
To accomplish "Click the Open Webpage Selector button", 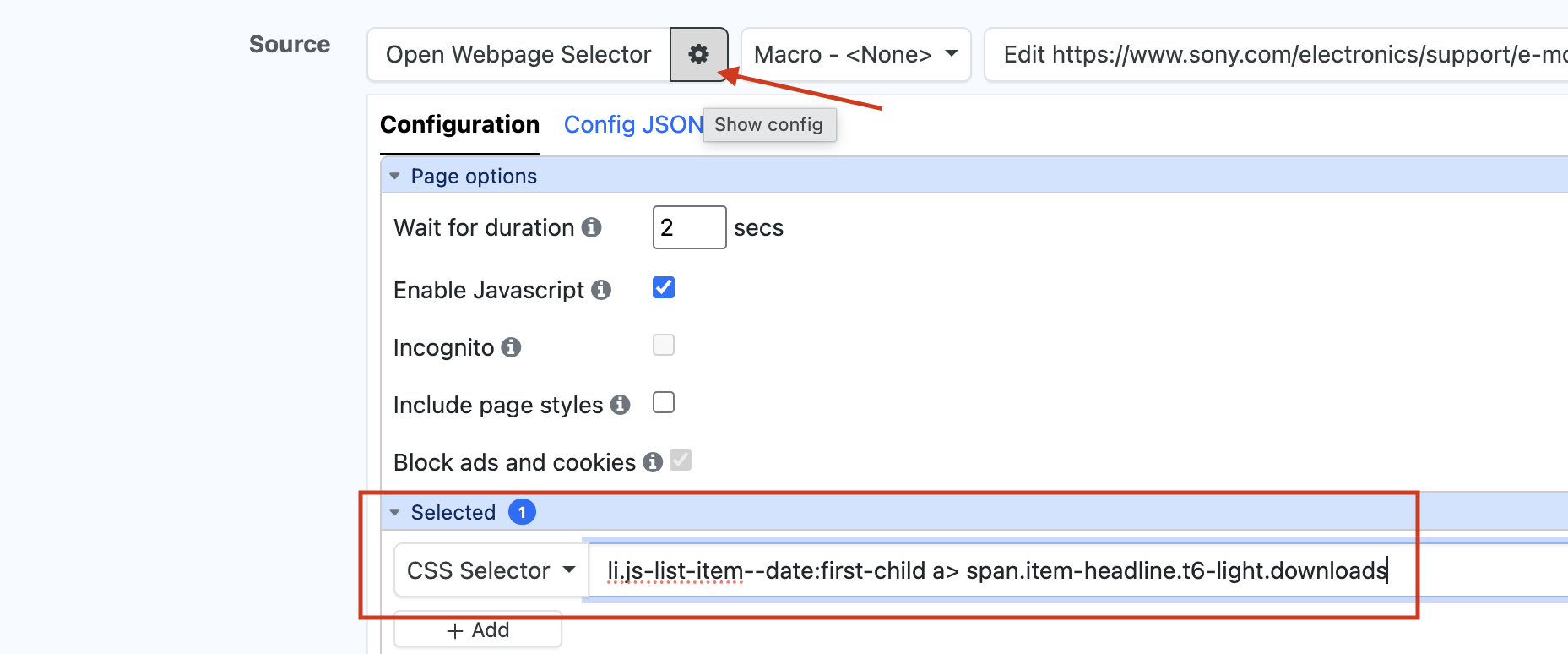I will tap(518, 55).
